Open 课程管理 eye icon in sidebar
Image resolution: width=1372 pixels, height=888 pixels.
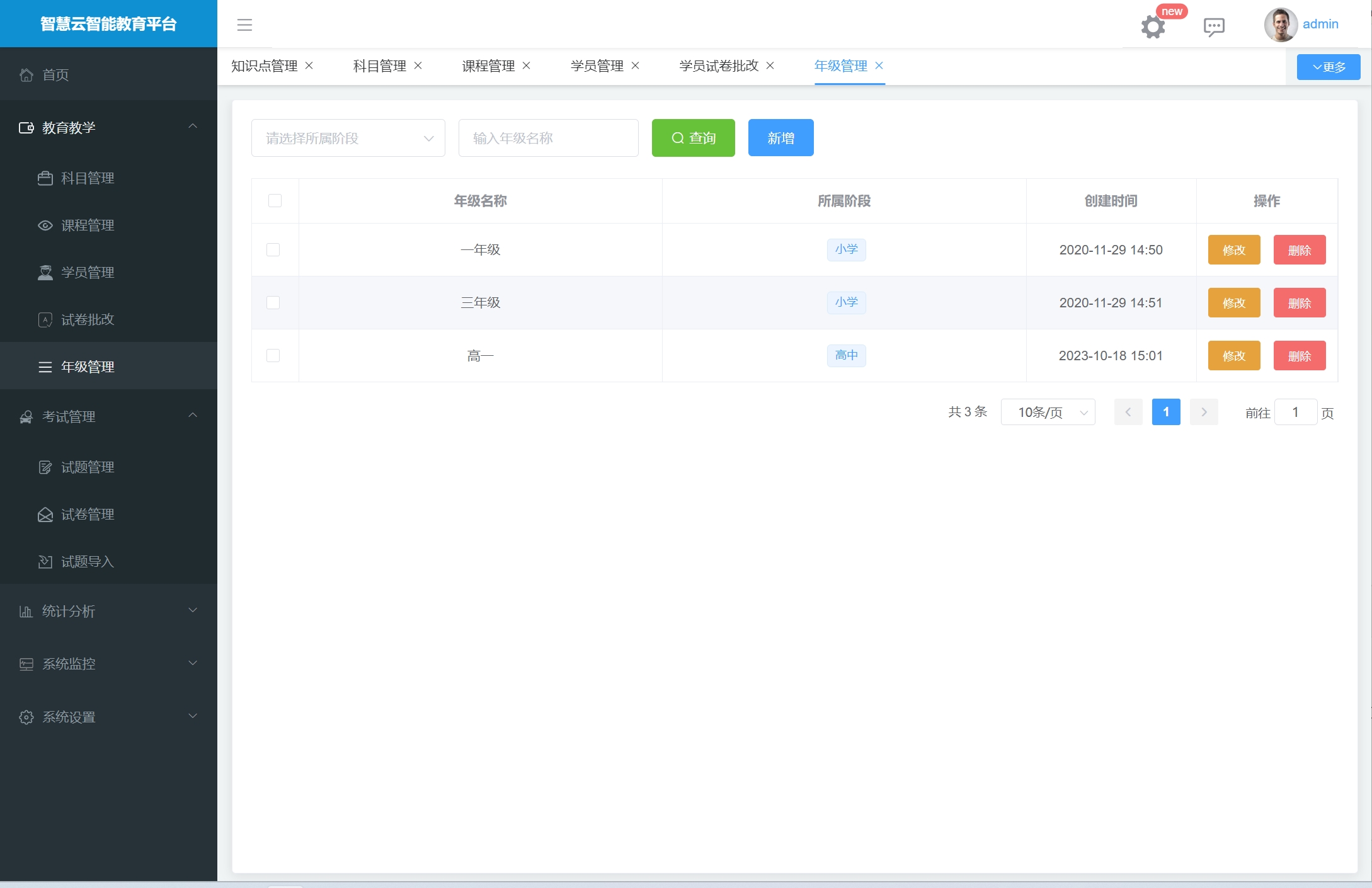click(45, 225)
